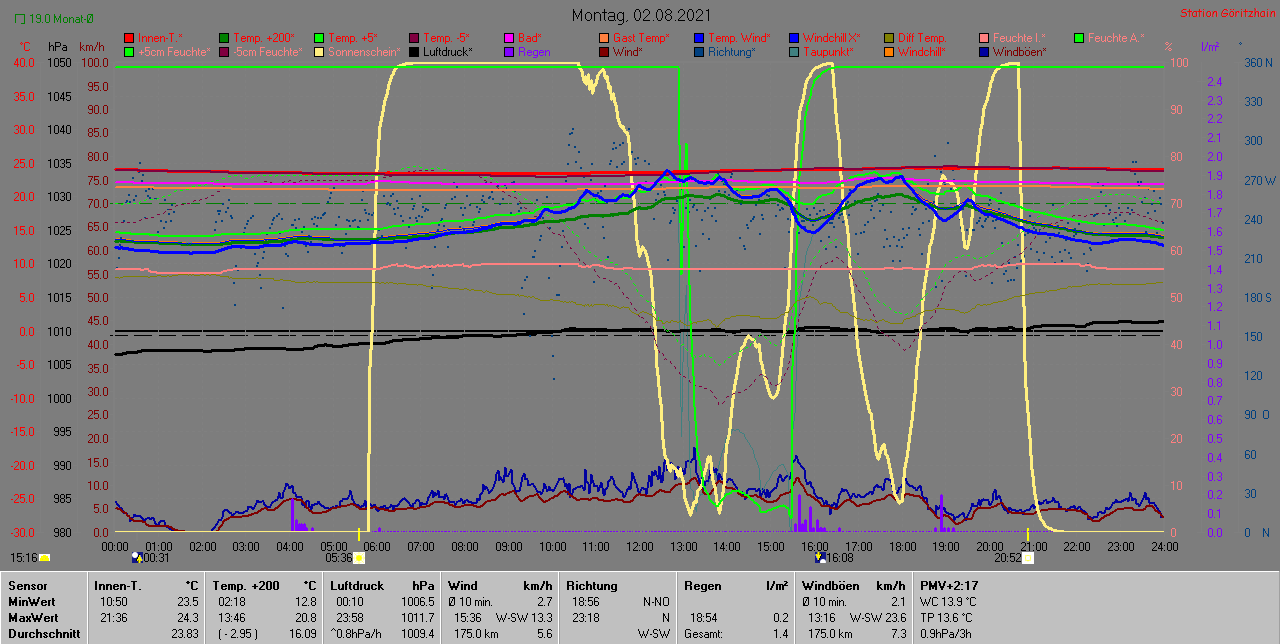Click the green Feuchte A. legend square

point(1078,38)
